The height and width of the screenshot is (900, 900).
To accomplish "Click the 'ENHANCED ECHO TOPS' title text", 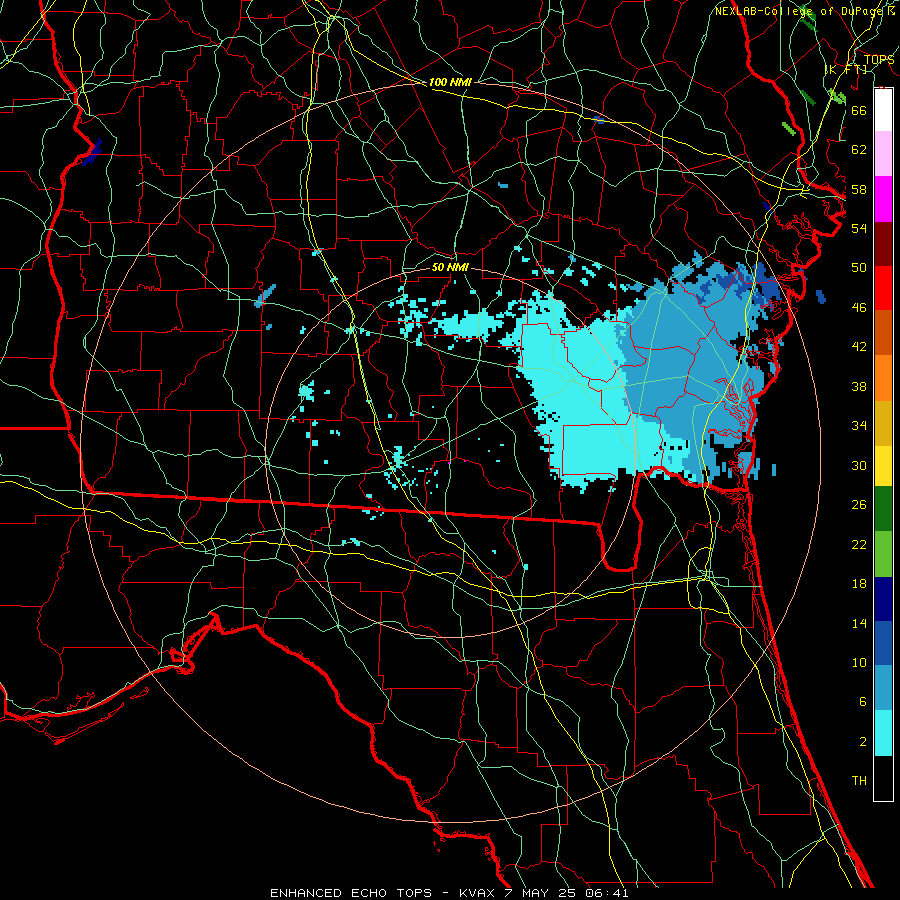I will (351, 893).
